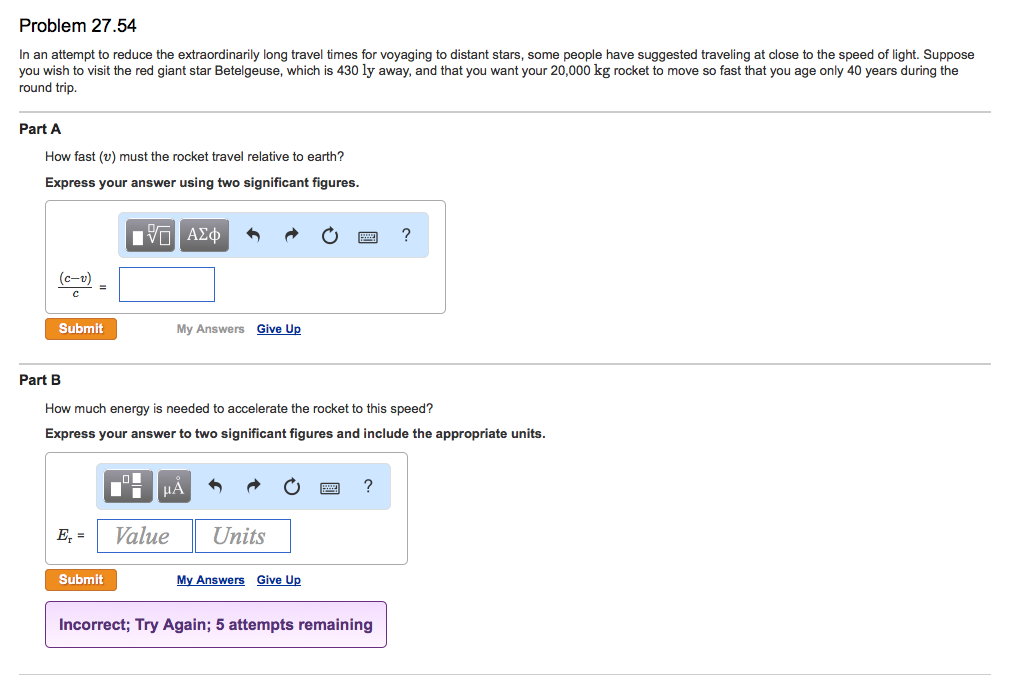Open units symbols (μÅ) in Part B
1014x675 pixels.
tap(174, 487)
